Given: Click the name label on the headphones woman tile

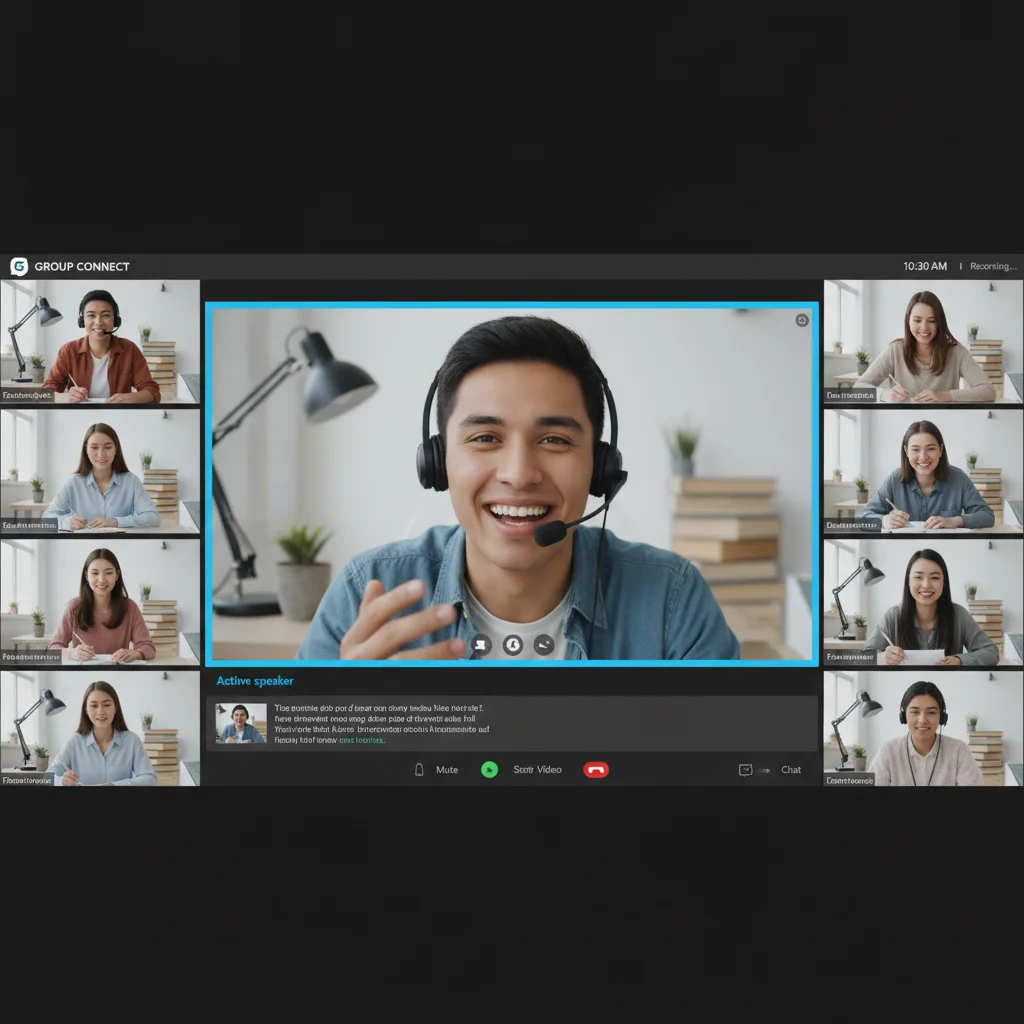Looking at the screenshot, I should click(849, 780).
